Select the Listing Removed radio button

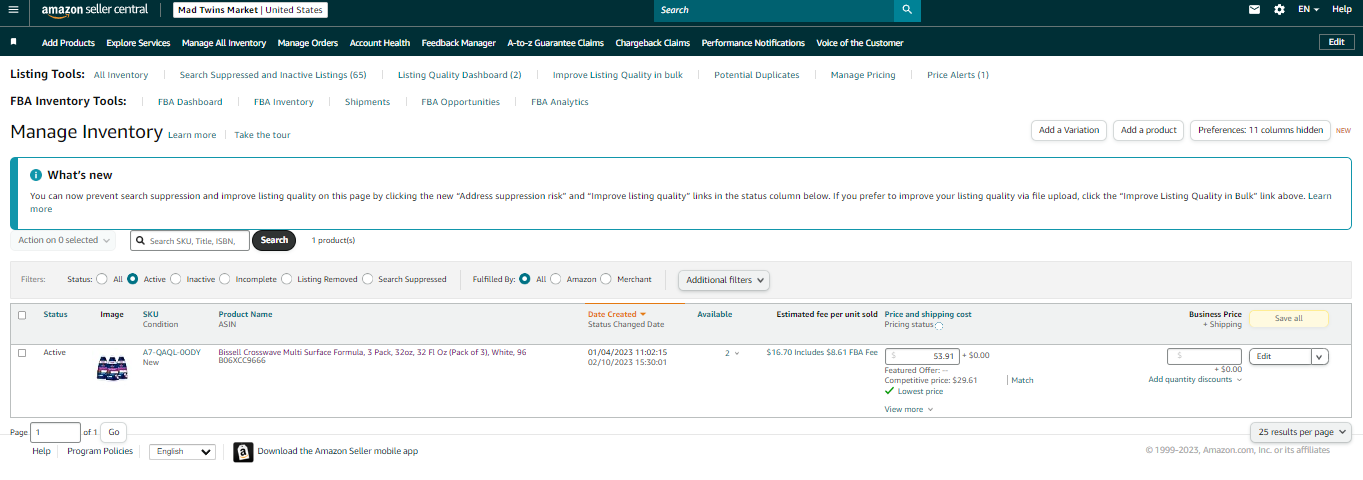click(x=287, y=279)
